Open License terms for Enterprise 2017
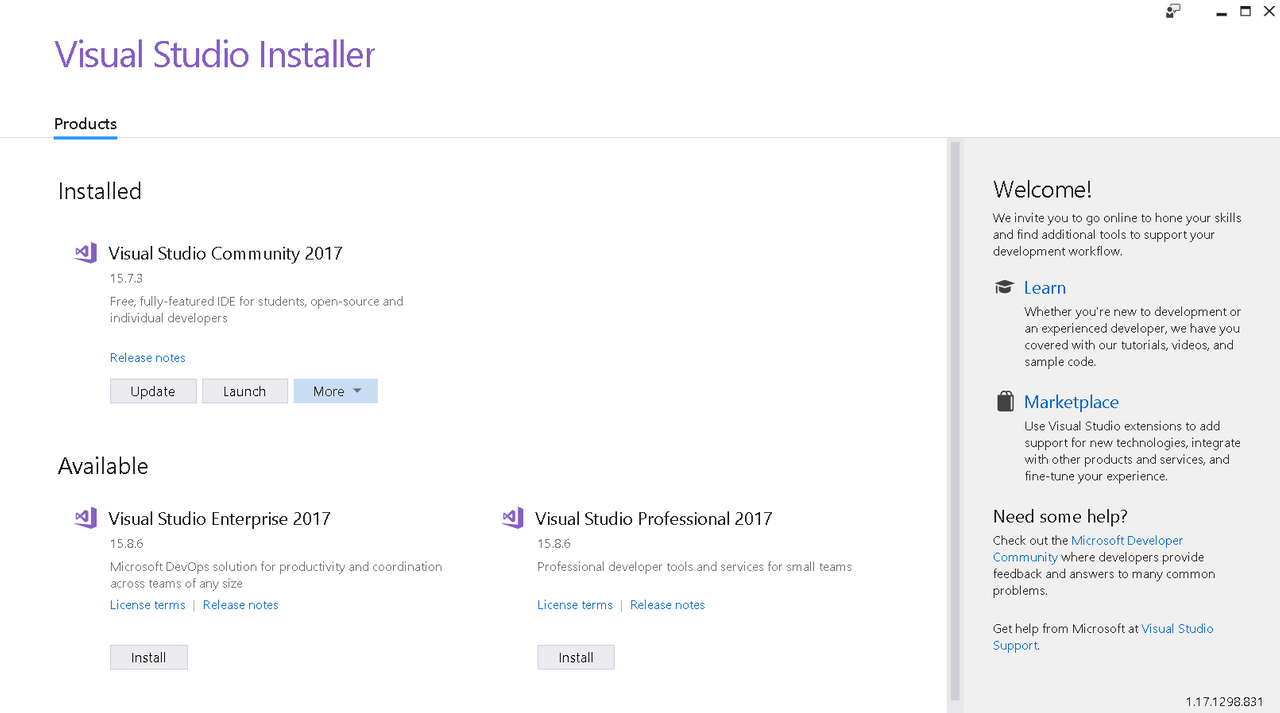1280x713 pixels. (x=148, y=604)
